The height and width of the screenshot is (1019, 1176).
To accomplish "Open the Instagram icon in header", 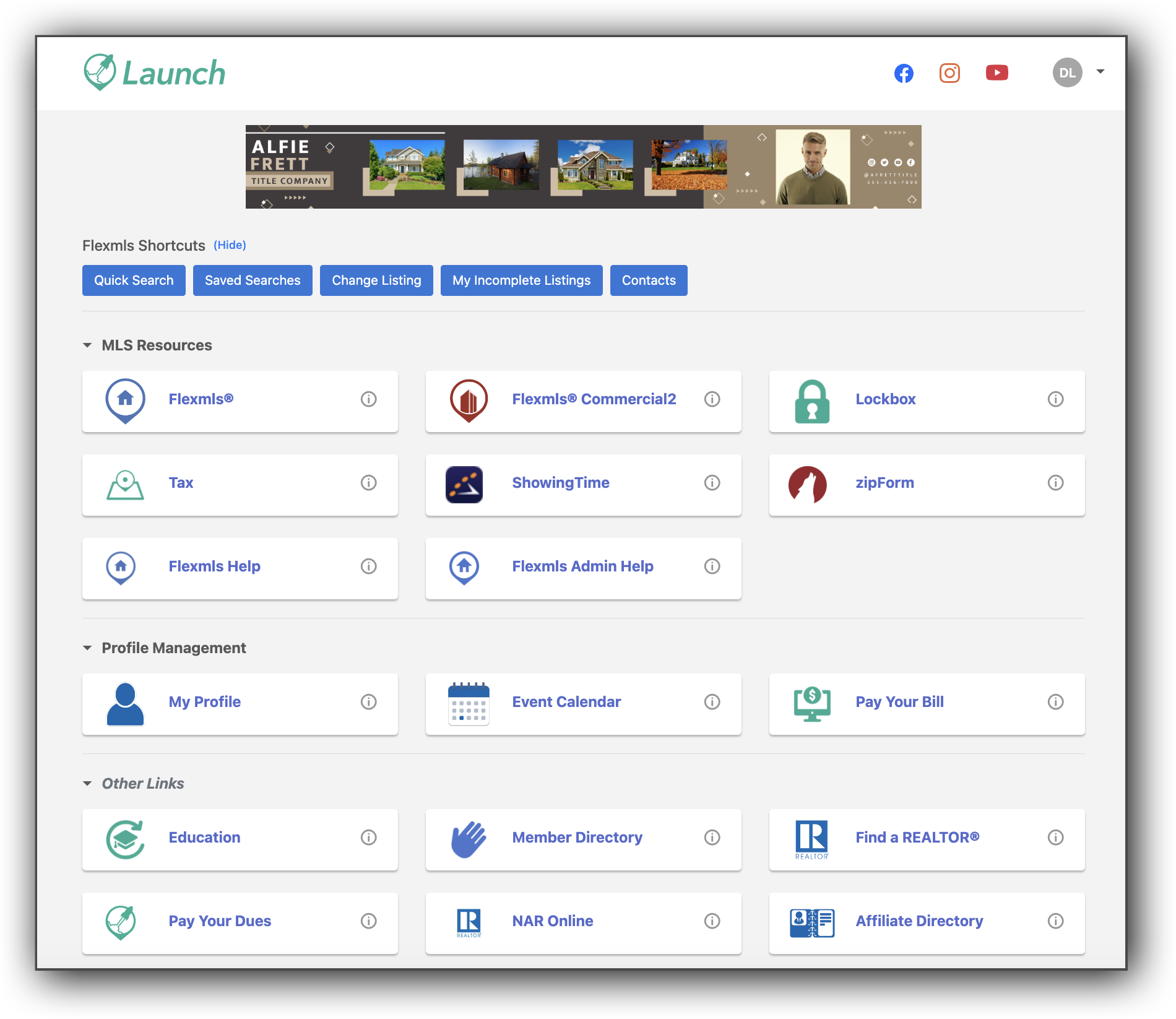I will click(949, 73).
